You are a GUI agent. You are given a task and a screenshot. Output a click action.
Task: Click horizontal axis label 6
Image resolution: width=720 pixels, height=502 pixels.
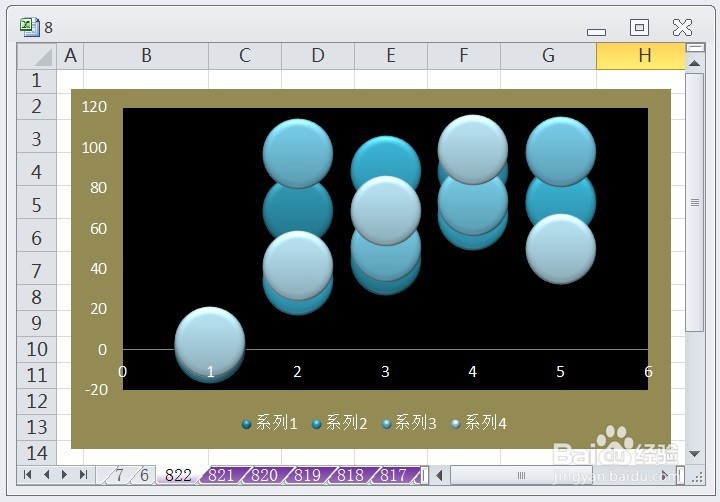(648, 372)
